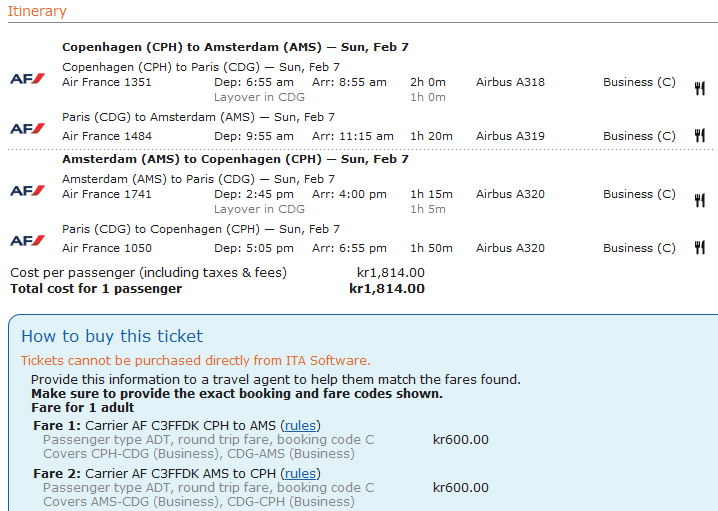This screenshot has height=511, width=718.
Task: Select the Amsterdam to Copenhagen trip header
Action: coord(235,159)
